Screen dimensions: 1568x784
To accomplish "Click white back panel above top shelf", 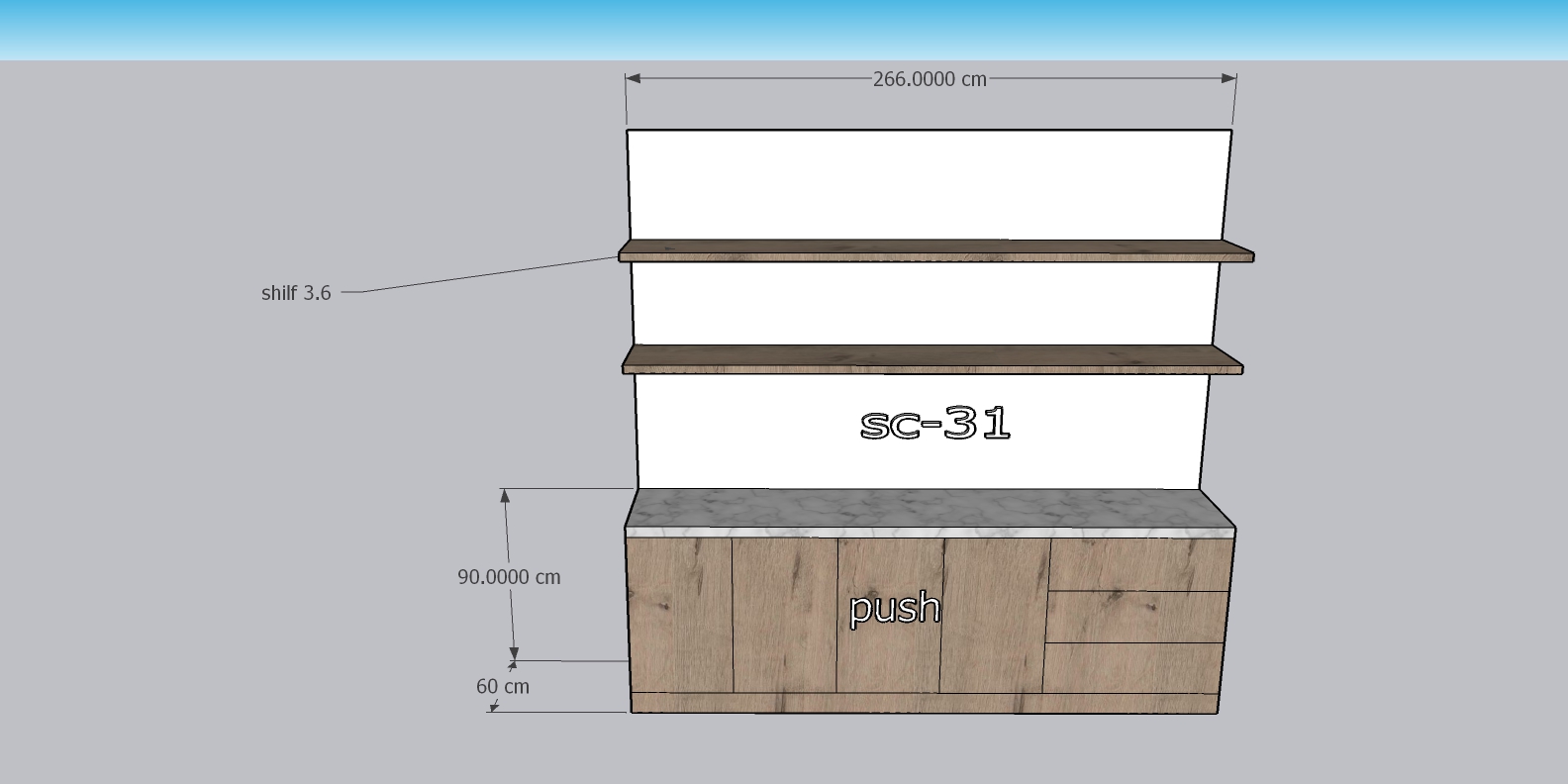I will 929,184.
